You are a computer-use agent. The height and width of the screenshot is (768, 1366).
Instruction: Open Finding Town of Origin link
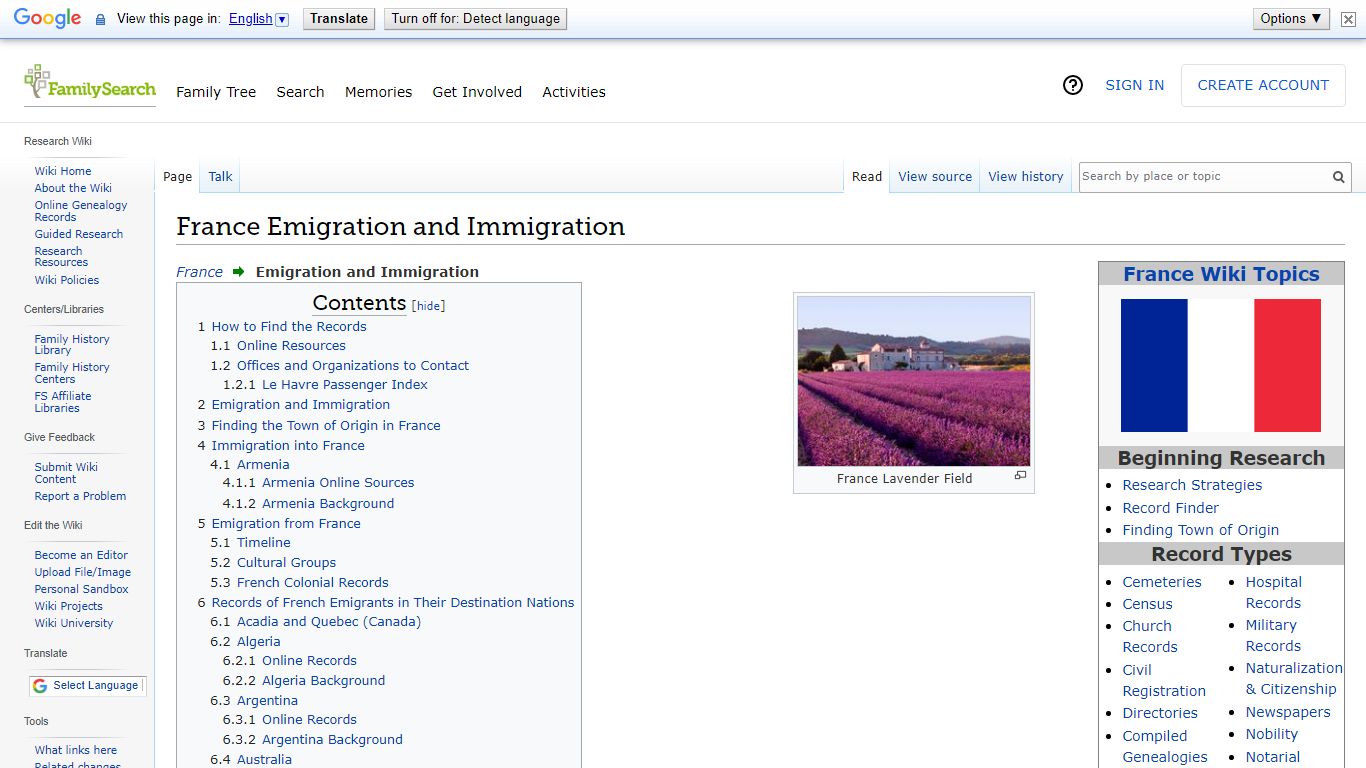[x=1200, y=530]
